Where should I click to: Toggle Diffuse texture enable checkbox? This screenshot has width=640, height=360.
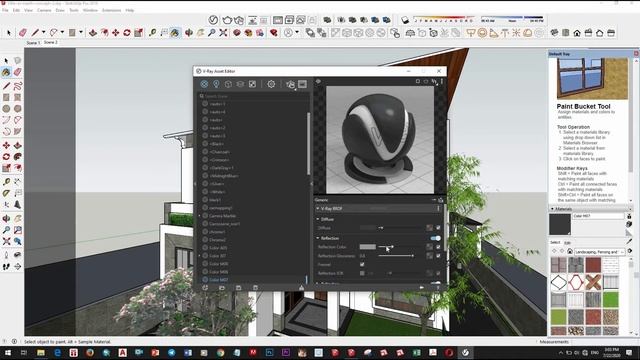point(438,228)
